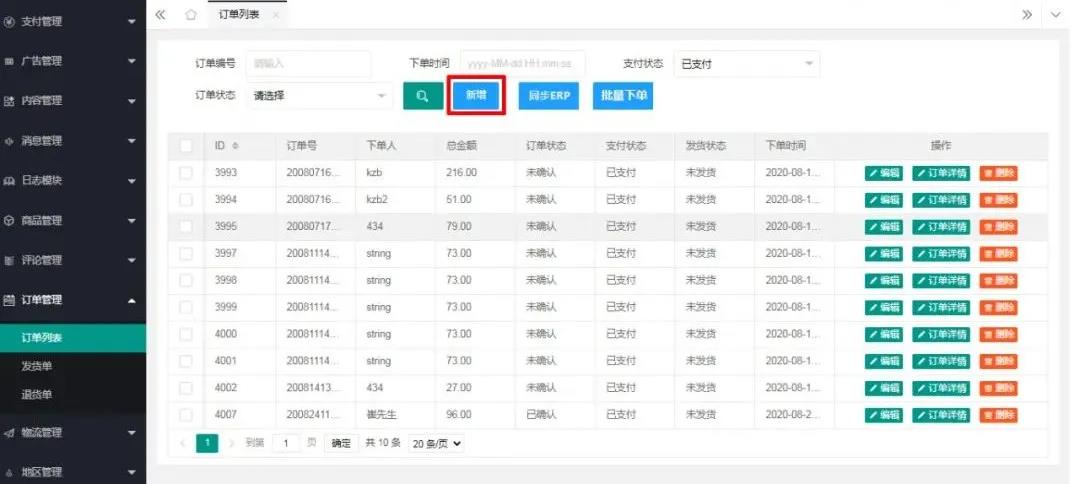Image resolution: width=1080 pixels, height=484 pixels.
Task: Select 订单列表 in sidebar submenu
Action: [73, 338]
